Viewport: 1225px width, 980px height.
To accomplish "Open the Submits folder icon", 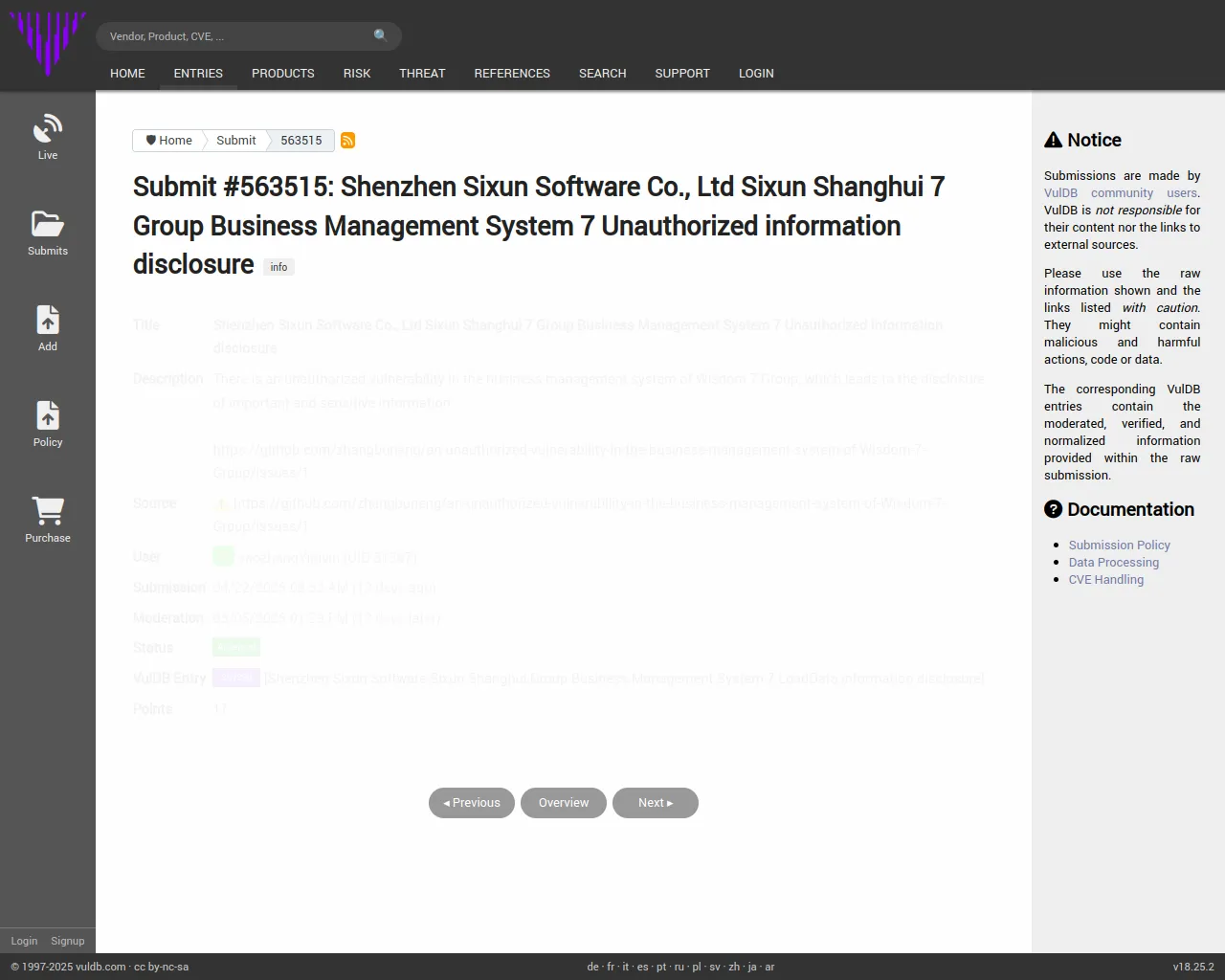I will [48, 224].
